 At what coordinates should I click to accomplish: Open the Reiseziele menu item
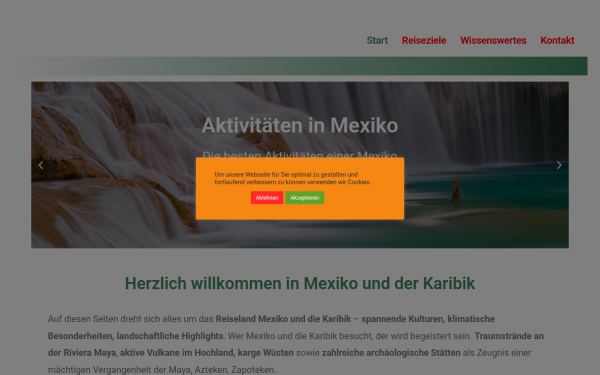click(x=424, y=40)
